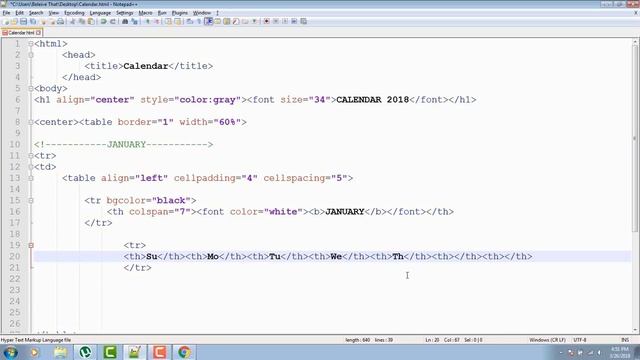Collapse the <td> fold on line 12
The height and width of the screenshot is (360, 640).
(x=31, y=167)
